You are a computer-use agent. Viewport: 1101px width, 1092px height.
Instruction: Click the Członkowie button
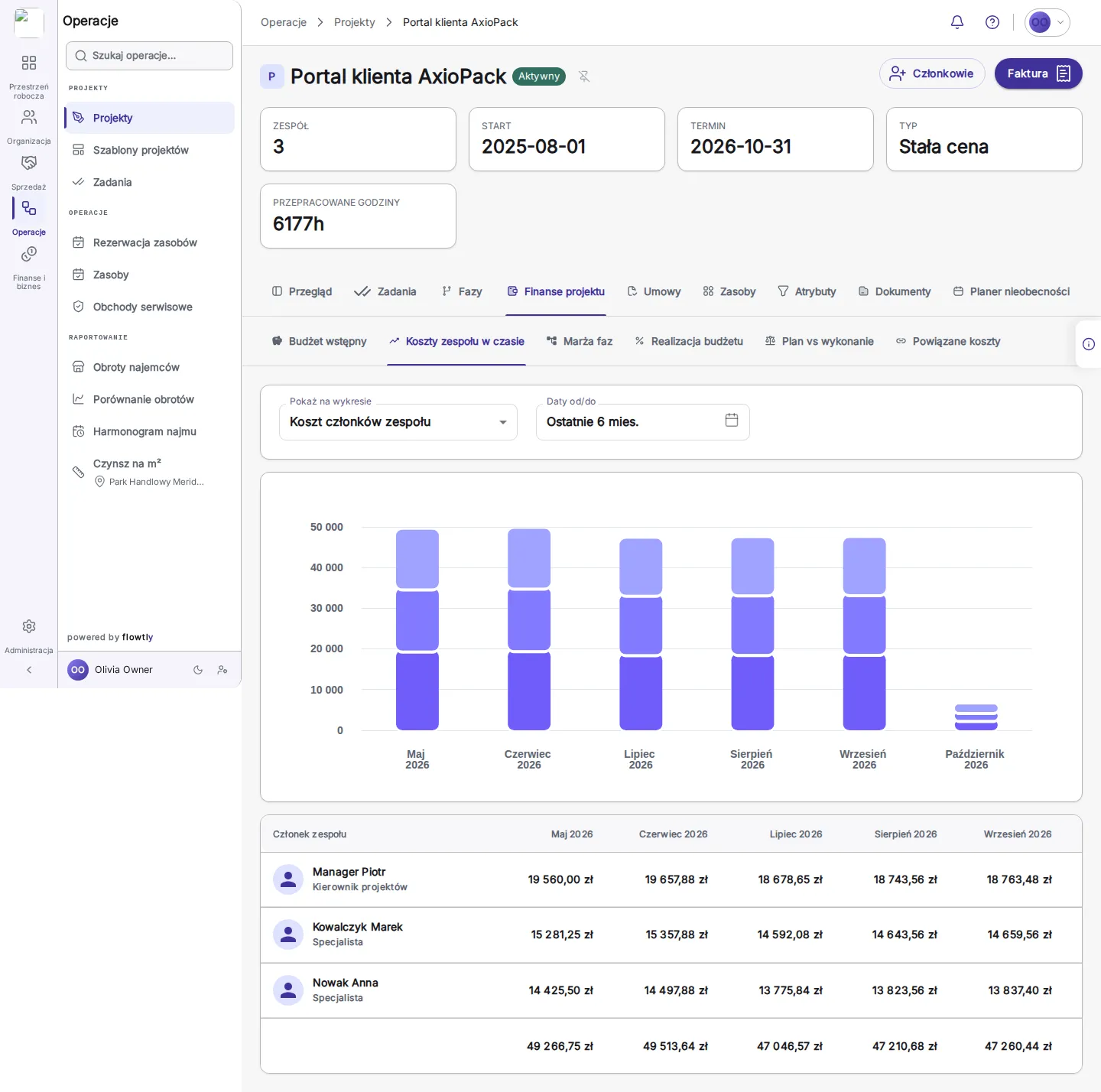click(932, 73)
